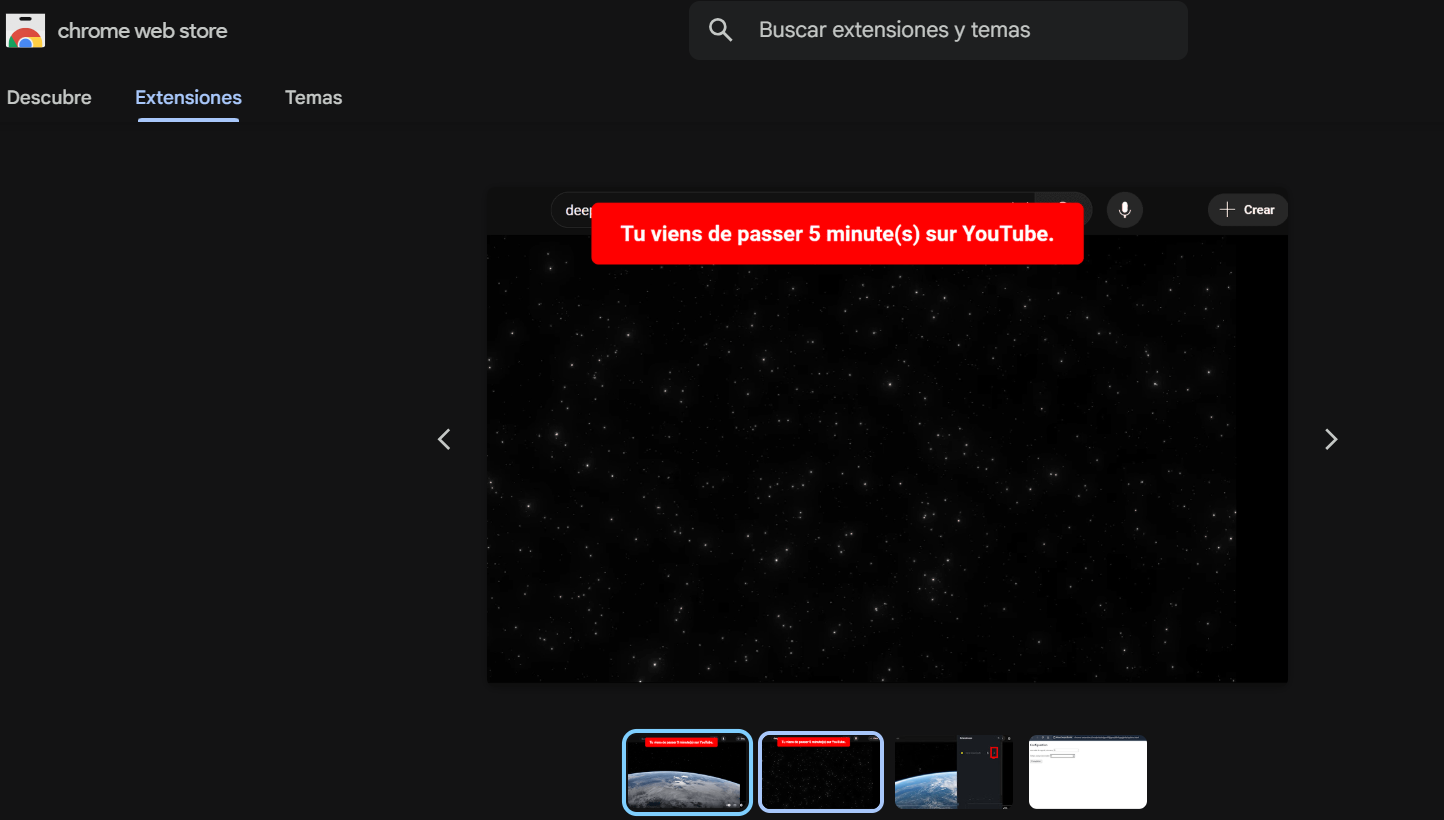1444x820 pixels.
Task: Switch to the Extensiones tab
Action: click(x=188, y=98)
